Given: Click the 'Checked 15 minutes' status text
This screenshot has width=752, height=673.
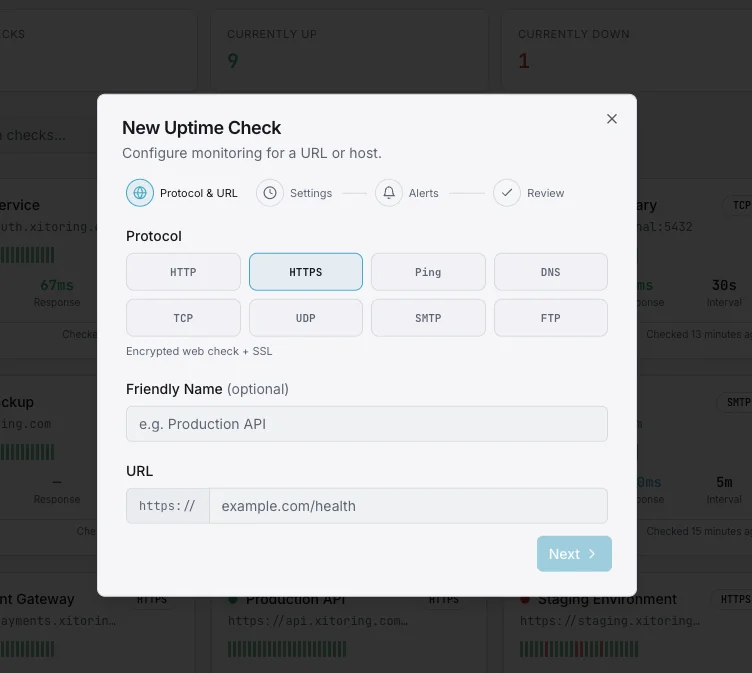Looking at the screenshot, I should click(699, 531).
